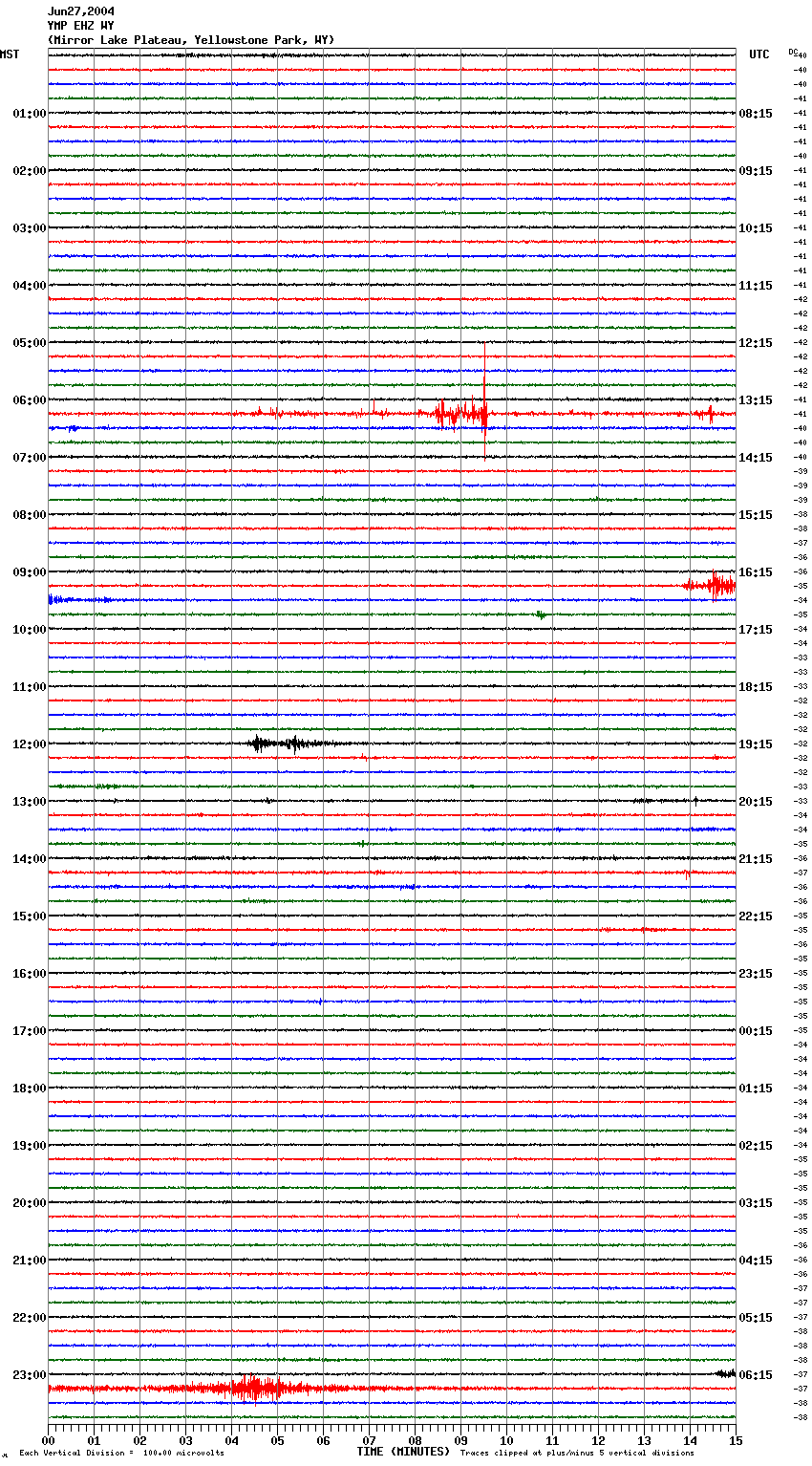Click the 15:15 UTC time label
Image resolution: width=812 pixels, height=1466 pixels.
(x=756, y=515)
